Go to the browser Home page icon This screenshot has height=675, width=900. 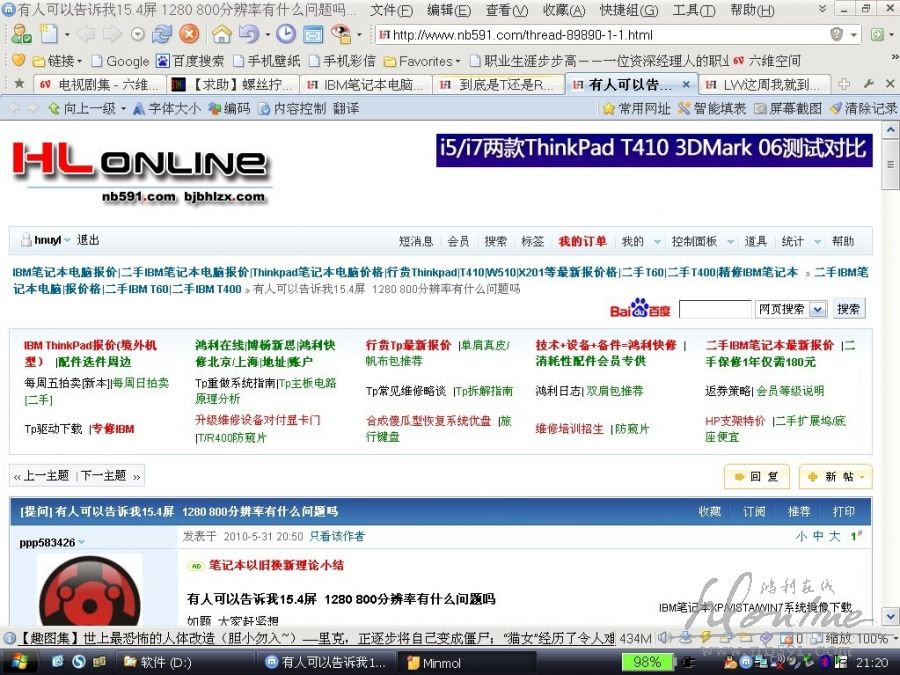point(222,34)
